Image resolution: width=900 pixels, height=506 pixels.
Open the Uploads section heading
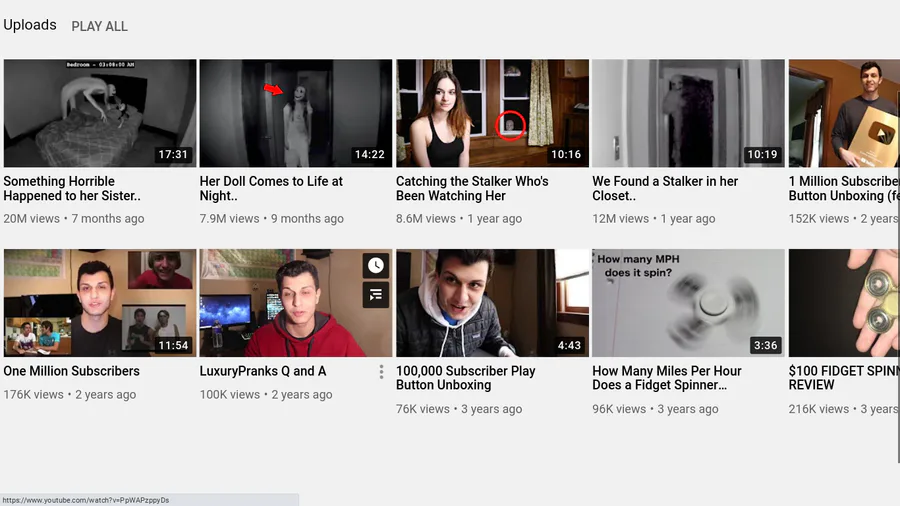(x=30, y=25)
